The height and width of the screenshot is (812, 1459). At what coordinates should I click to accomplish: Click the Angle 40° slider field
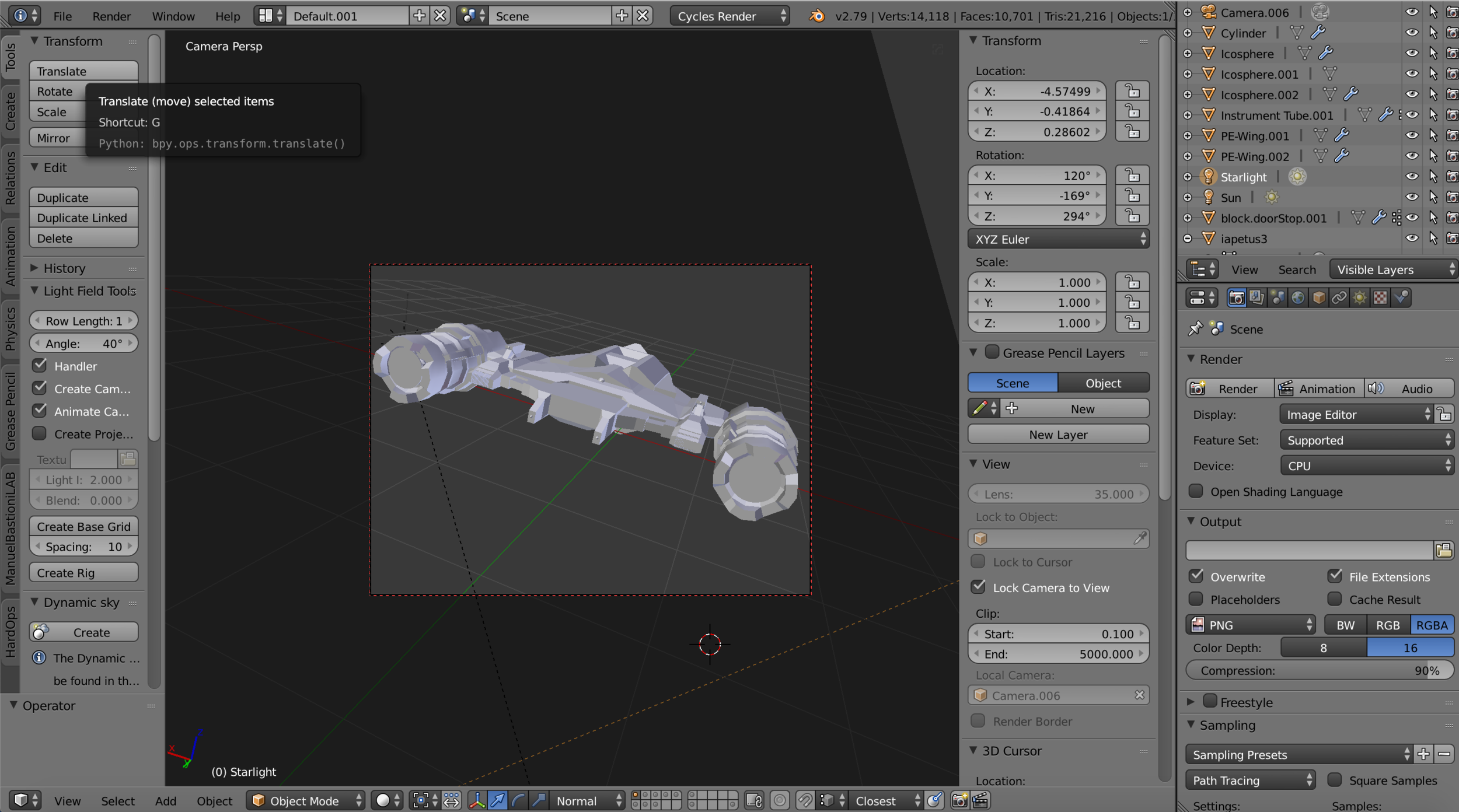(83, 343)
